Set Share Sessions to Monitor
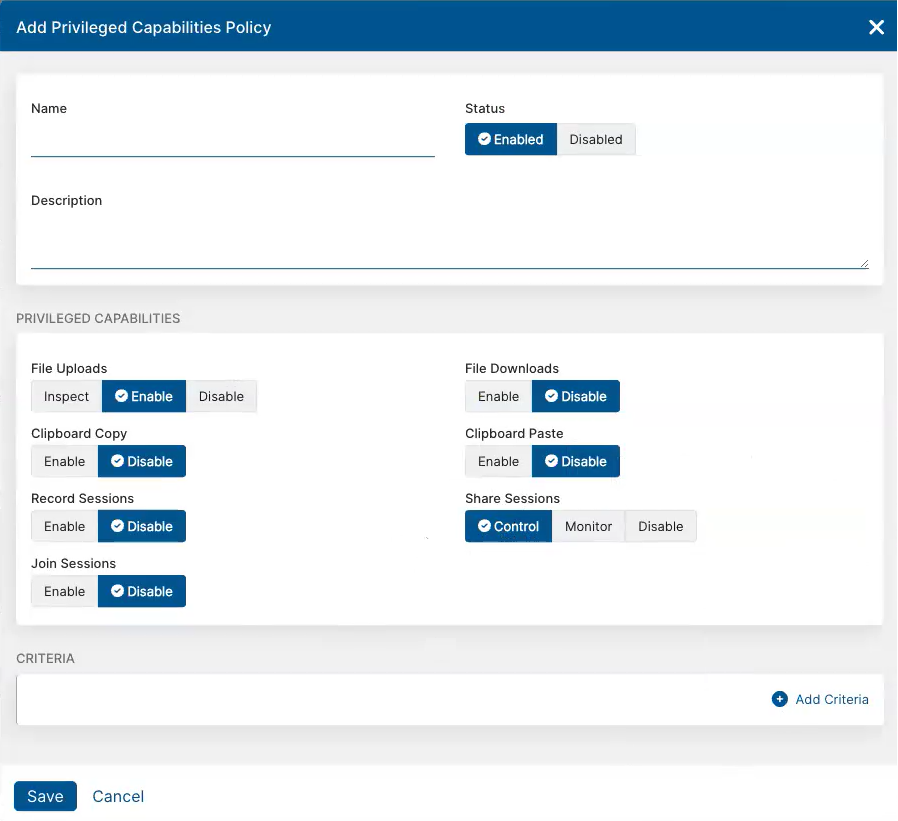Viewport: 898px width, 821px height. tap(588, 526)
